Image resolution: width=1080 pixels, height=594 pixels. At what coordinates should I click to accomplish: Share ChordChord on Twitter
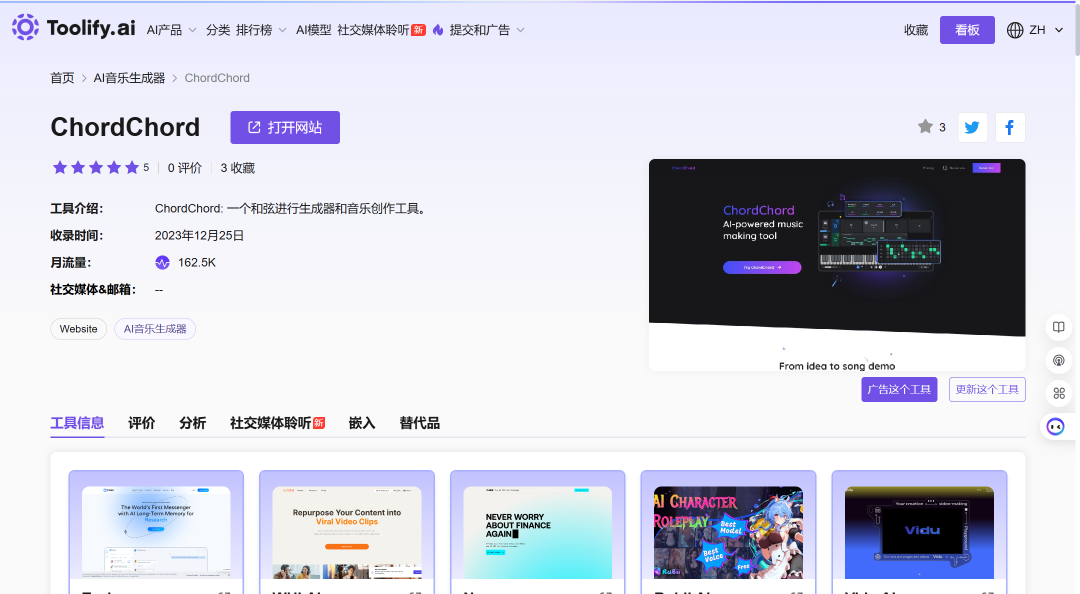pyautogui.click(x=973, y=127)
